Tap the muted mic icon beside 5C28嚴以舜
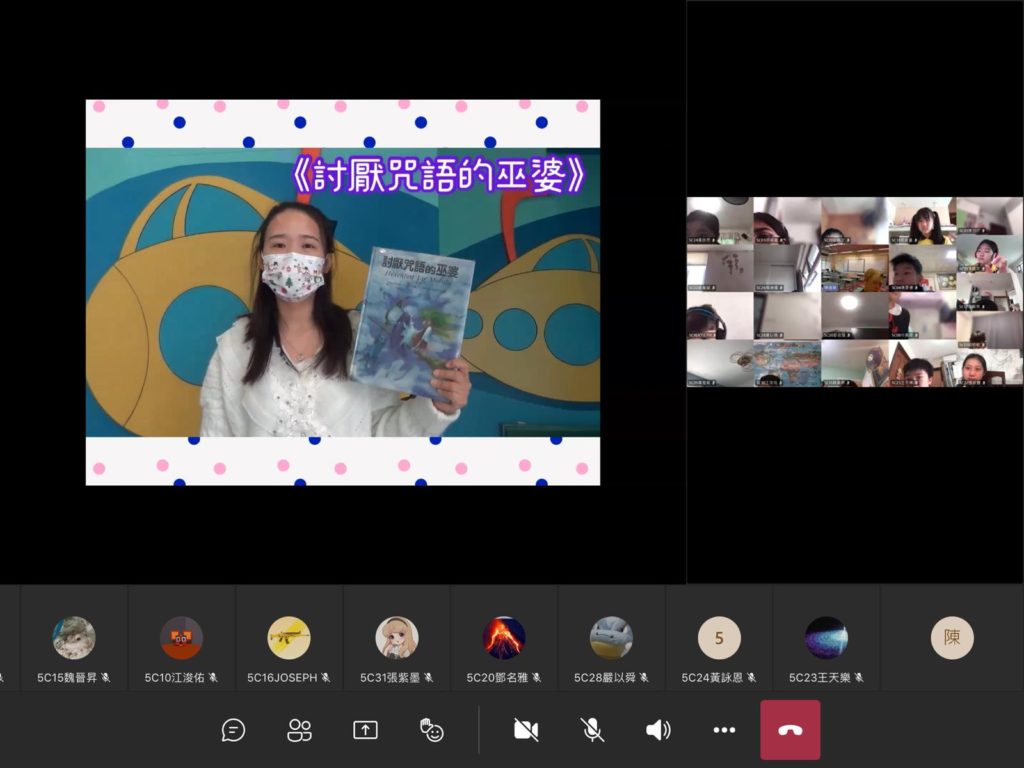Viewport: 1024px width, 768px height. point(644,678)
